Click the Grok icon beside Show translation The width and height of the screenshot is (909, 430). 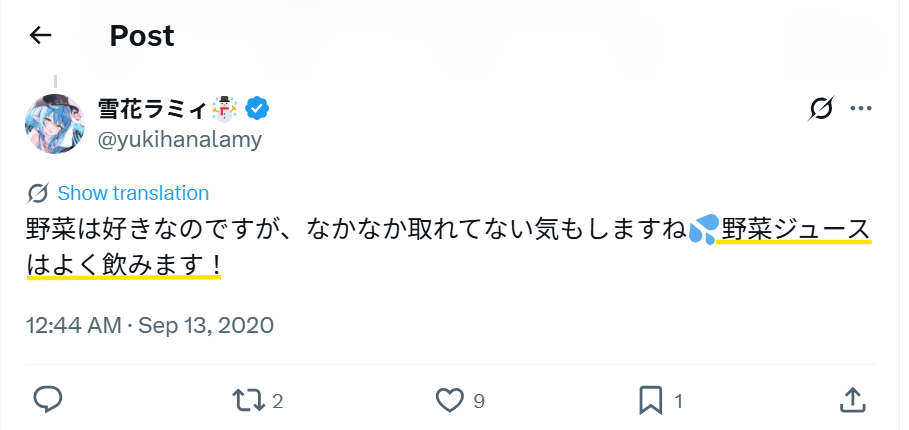(x=39, y=193)
